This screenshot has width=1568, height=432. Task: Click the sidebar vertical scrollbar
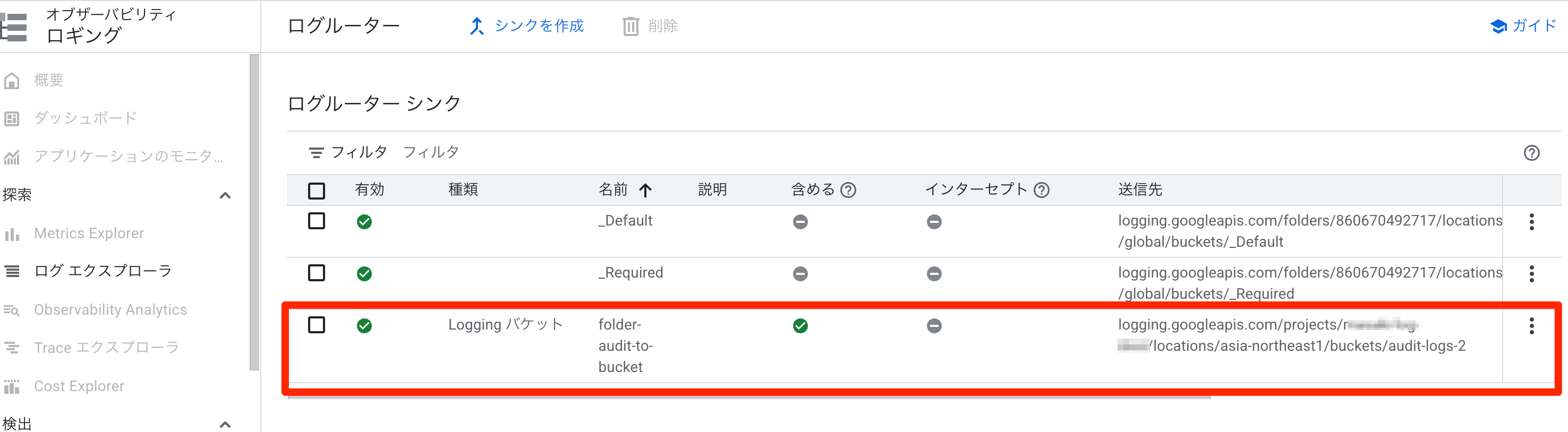click(254, 212)
